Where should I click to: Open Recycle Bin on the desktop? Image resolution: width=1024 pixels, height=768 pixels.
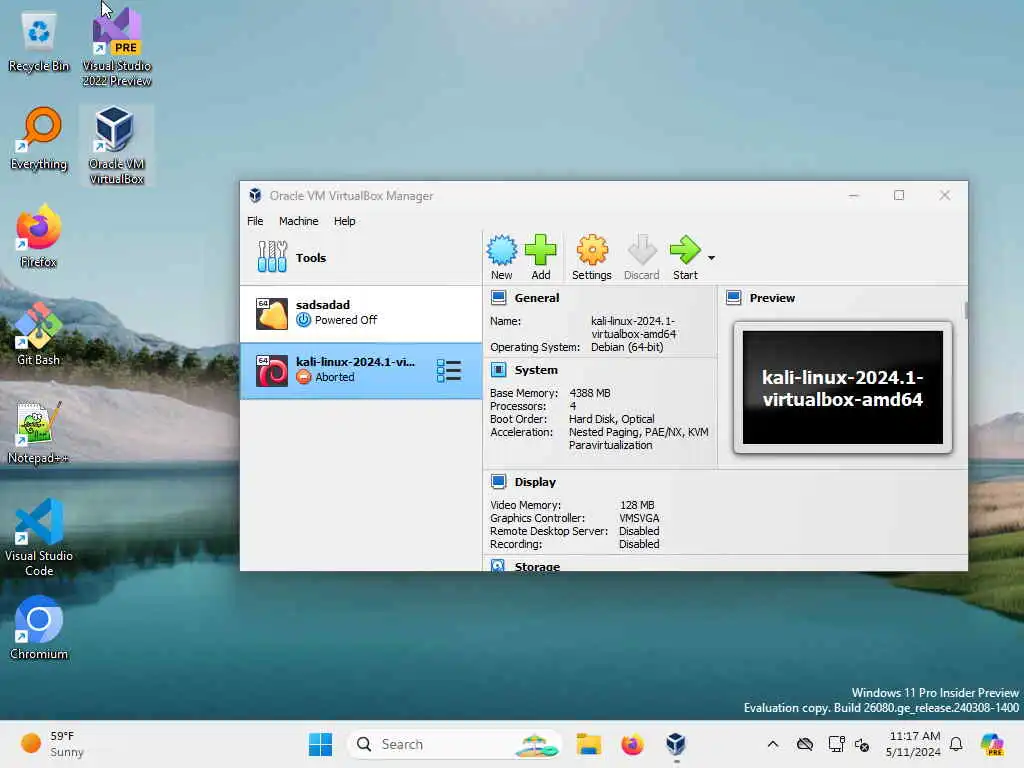click(x=39, y=42)
